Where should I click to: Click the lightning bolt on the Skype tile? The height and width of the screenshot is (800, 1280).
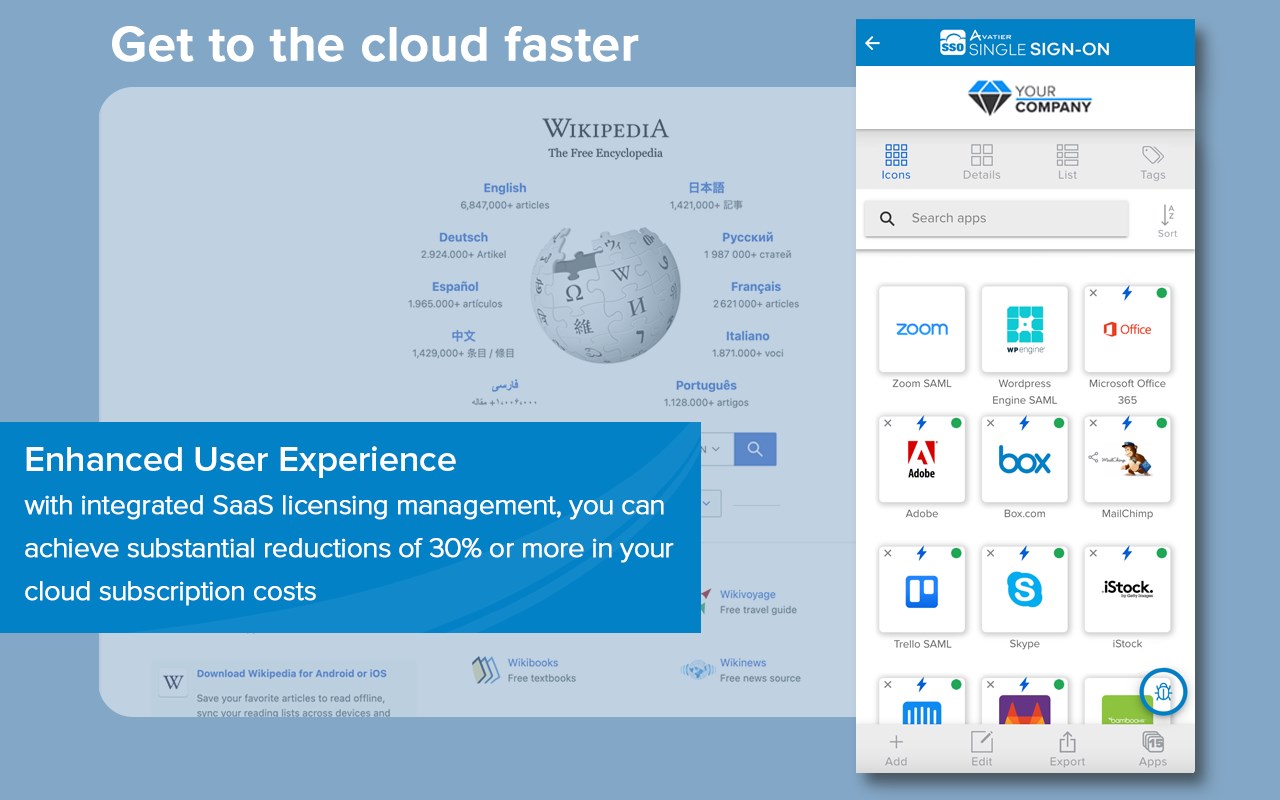1024,554
